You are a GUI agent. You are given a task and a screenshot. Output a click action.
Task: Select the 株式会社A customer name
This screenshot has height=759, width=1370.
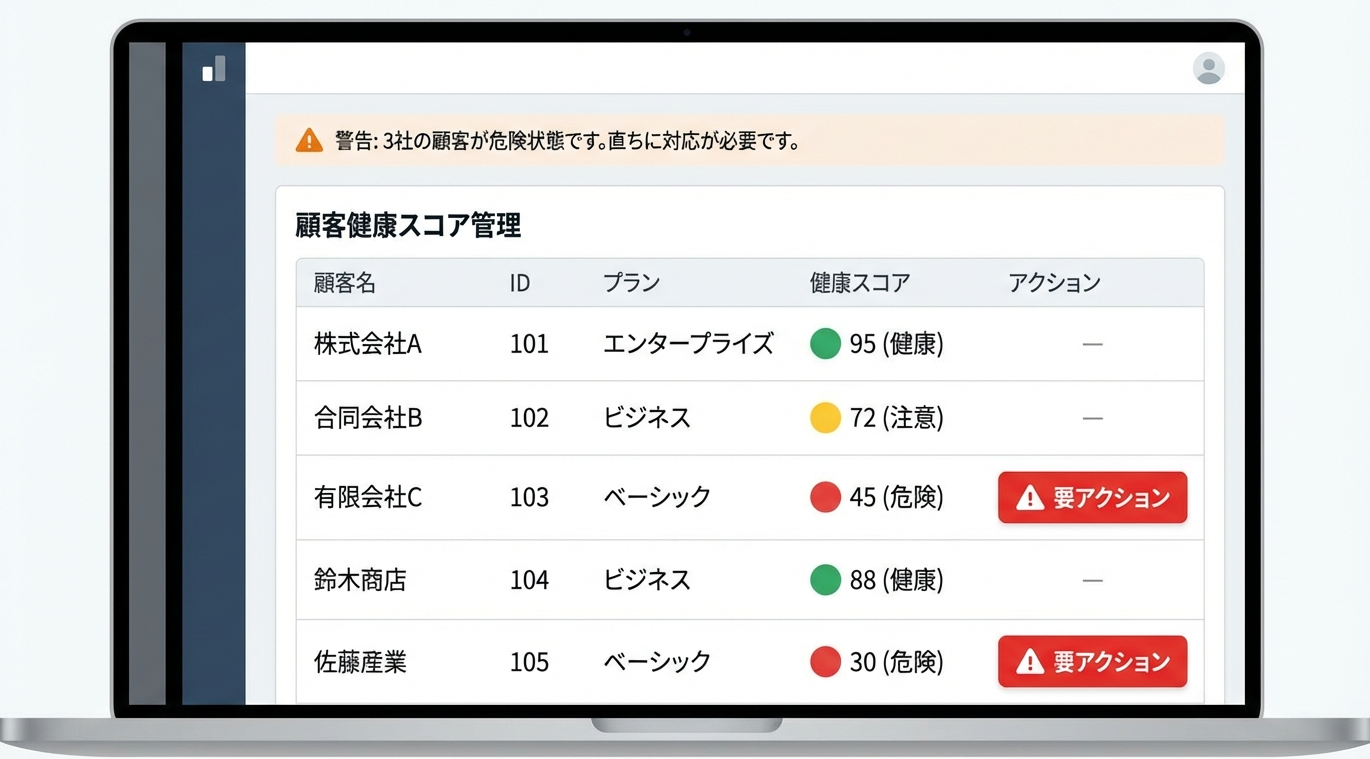click(368, 344)
